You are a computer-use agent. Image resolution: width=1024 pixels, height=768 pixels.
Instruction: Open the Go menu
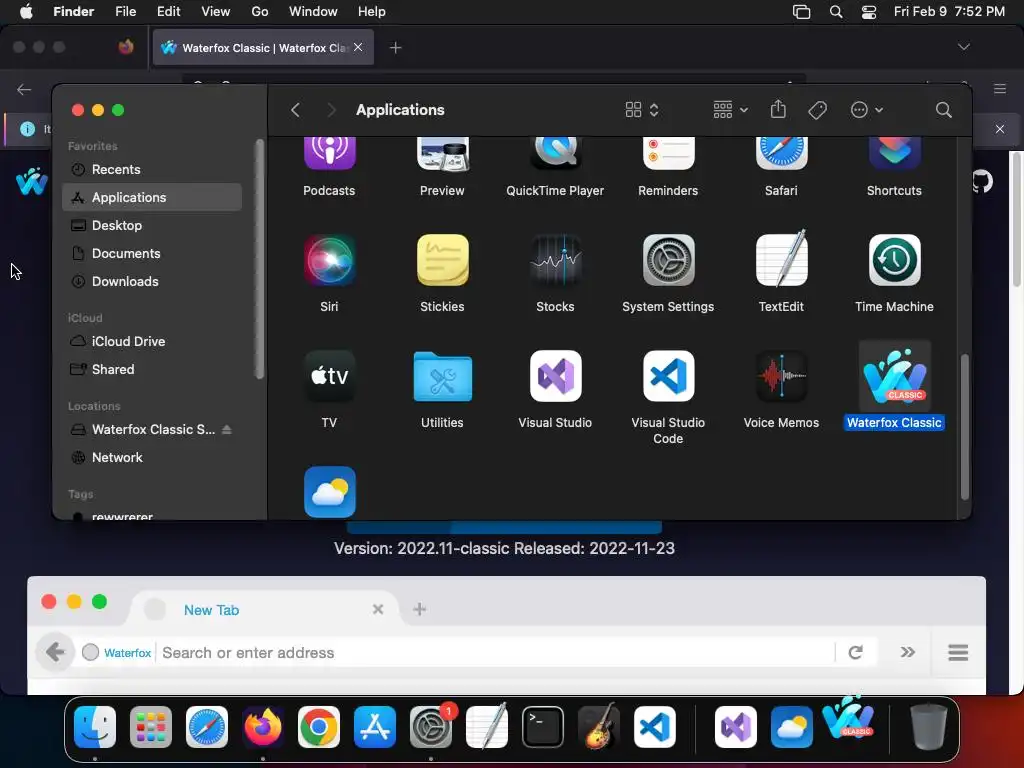(259, 11)
